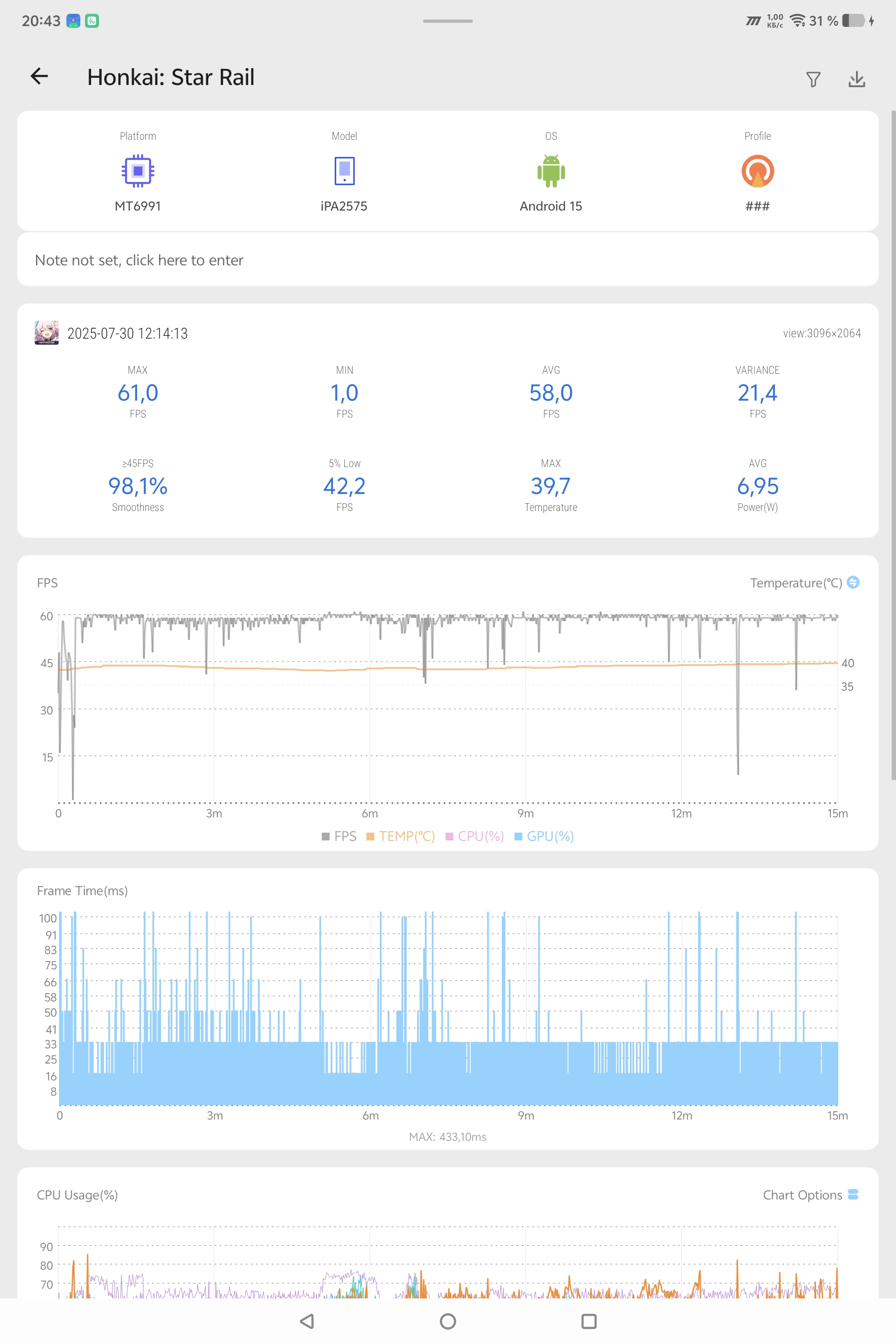Viewport: 896px width, 1344px height.
Task: Tap the Frame Time(ms) chart heading
Action: pyautogui.click(x=82, y=890)
